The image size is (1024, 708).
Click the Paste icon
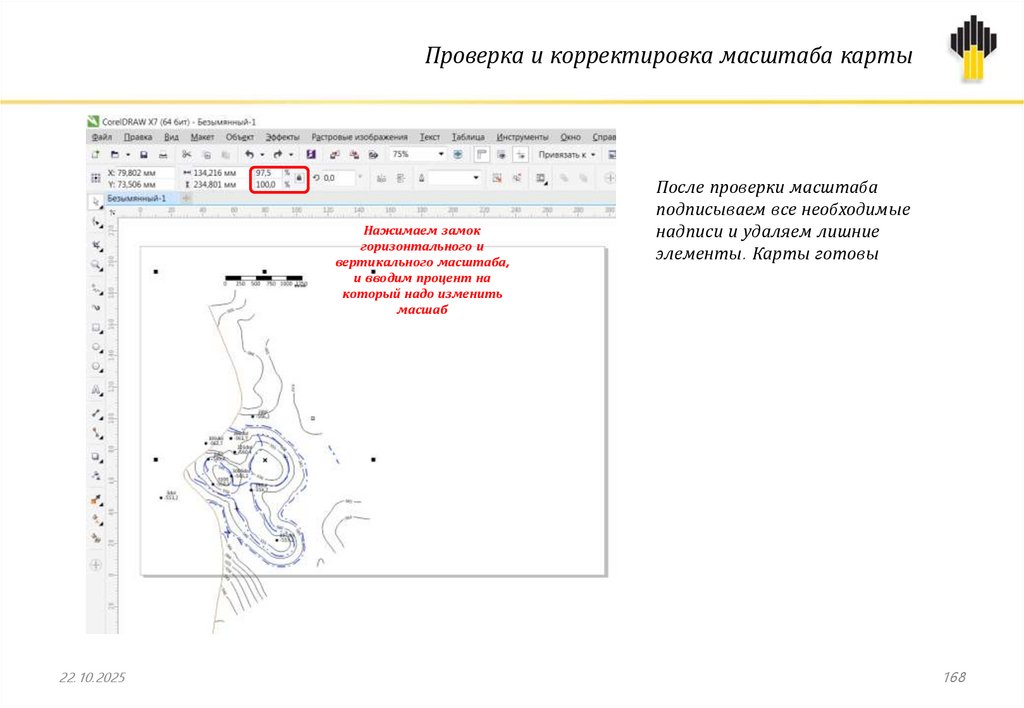pos(225,155)
